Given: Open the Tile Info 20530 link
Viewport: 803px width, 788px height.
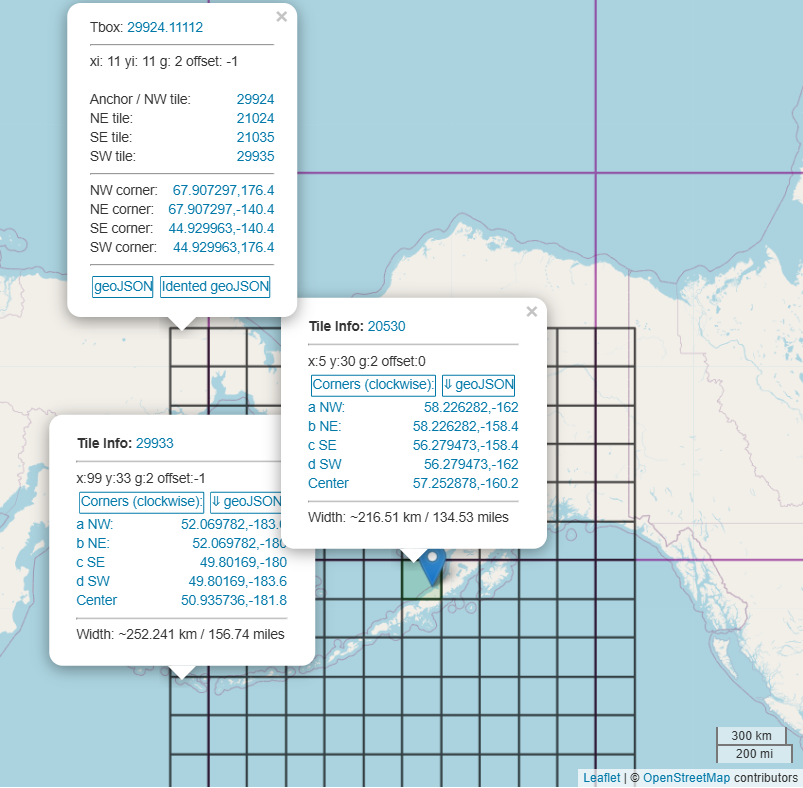Looking at the screenshot, I should click(x=386, y=326).
